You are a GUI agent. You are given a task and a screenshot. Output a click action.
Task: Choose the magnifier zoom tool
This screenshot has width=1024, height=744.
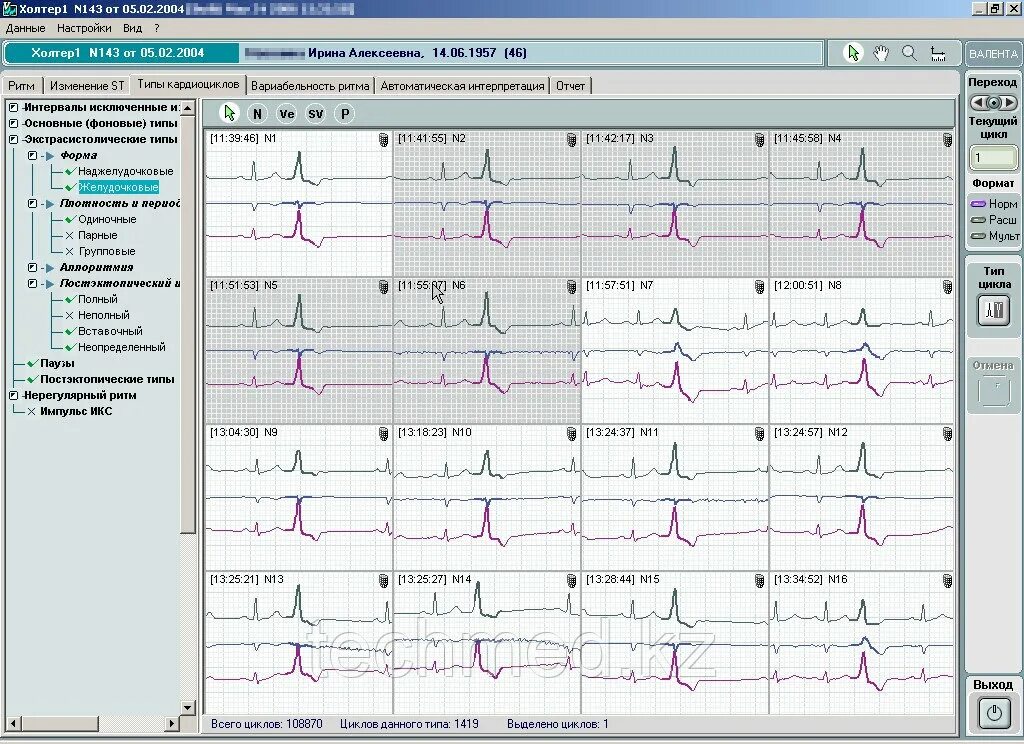point(909,53)
